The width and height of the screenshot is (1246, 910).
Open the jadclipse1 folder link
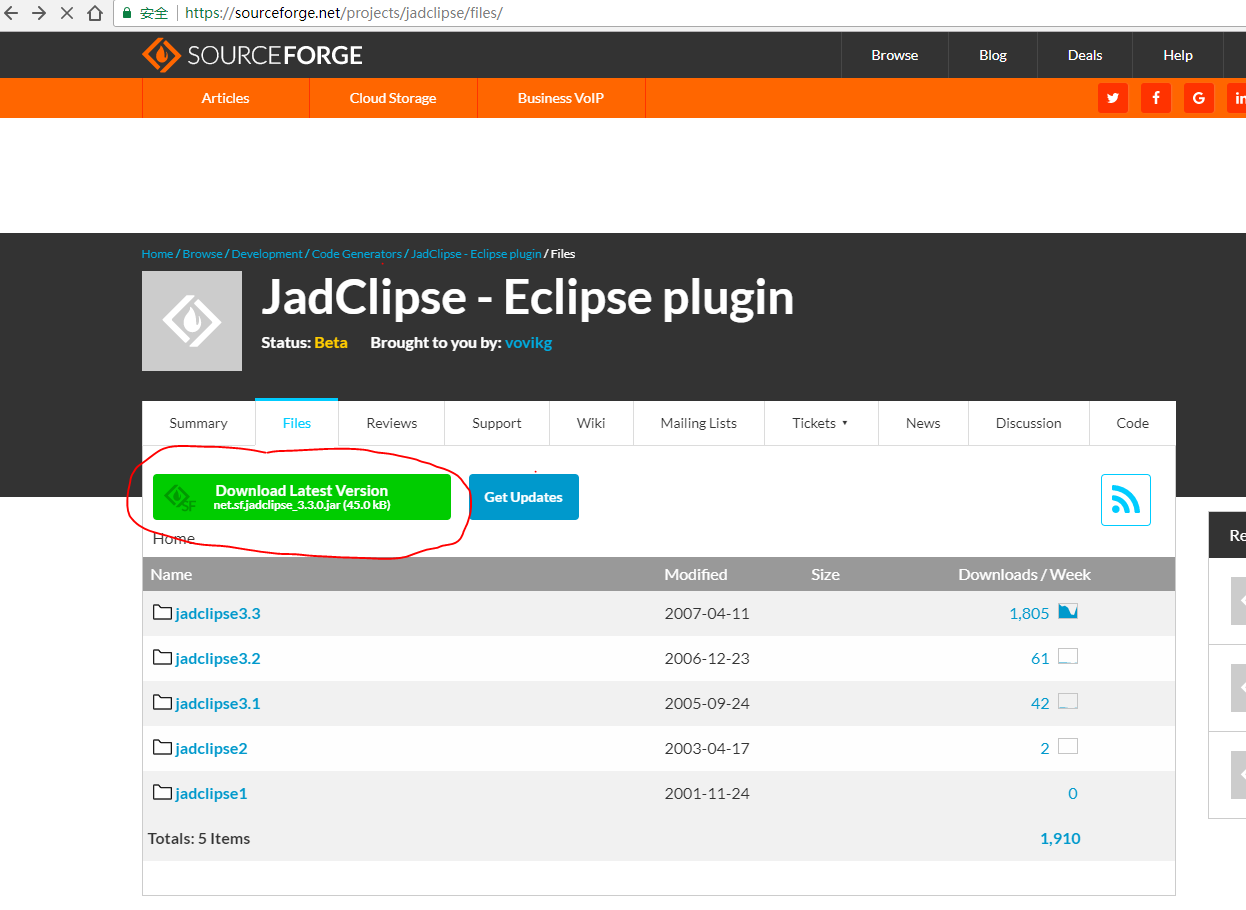point(211,793)
